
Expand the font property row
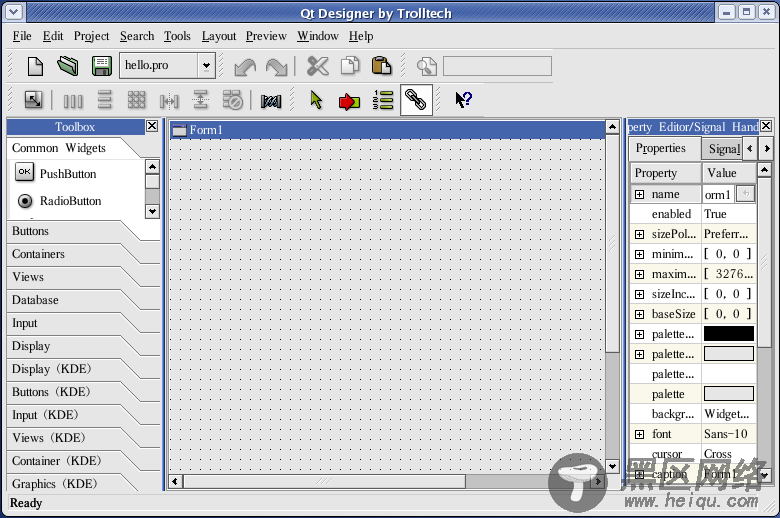640,434
